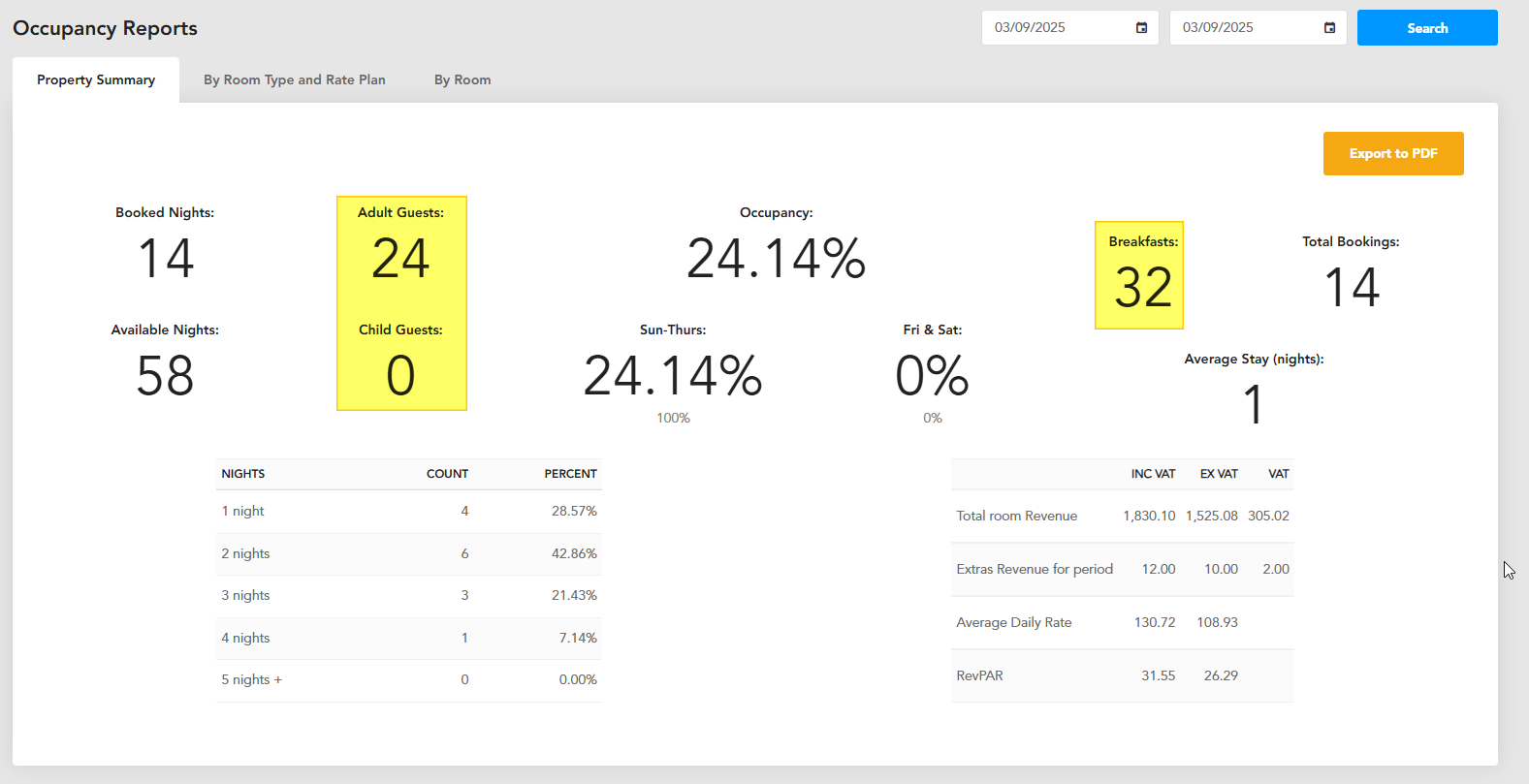Viewport: 1529px width, 784px height.
Task: Open the By Room tab
Action: pos(462,79)
